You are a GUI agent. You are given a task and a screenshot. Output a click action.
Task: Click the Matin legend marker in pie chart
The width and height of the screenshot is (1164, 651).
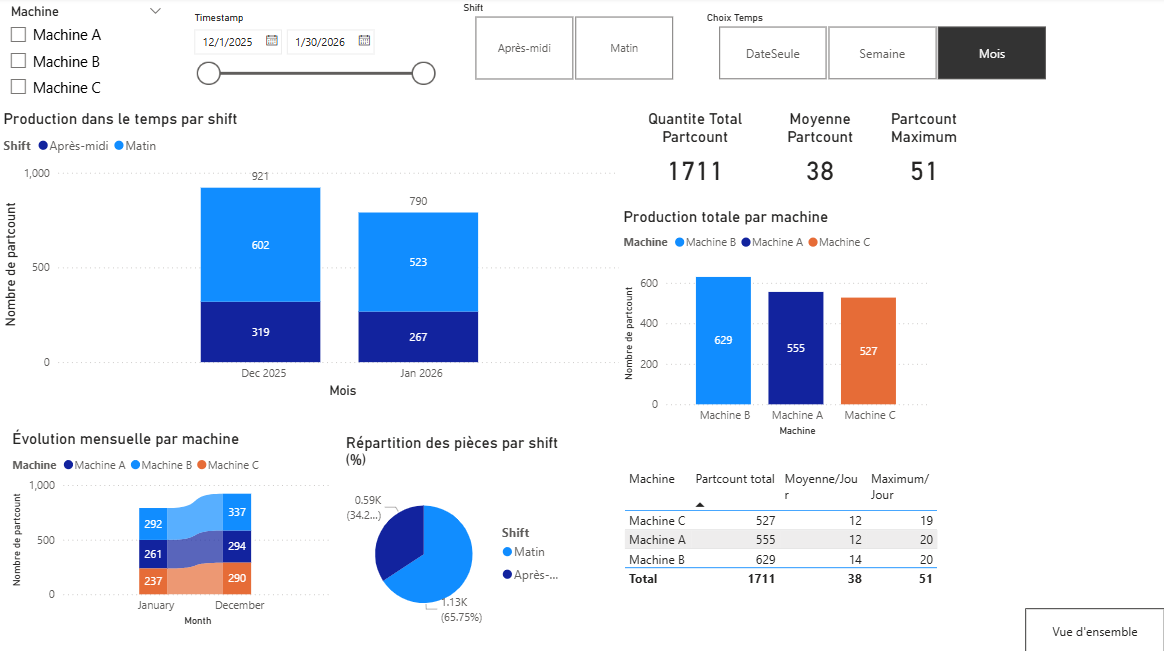pos(507,552)
